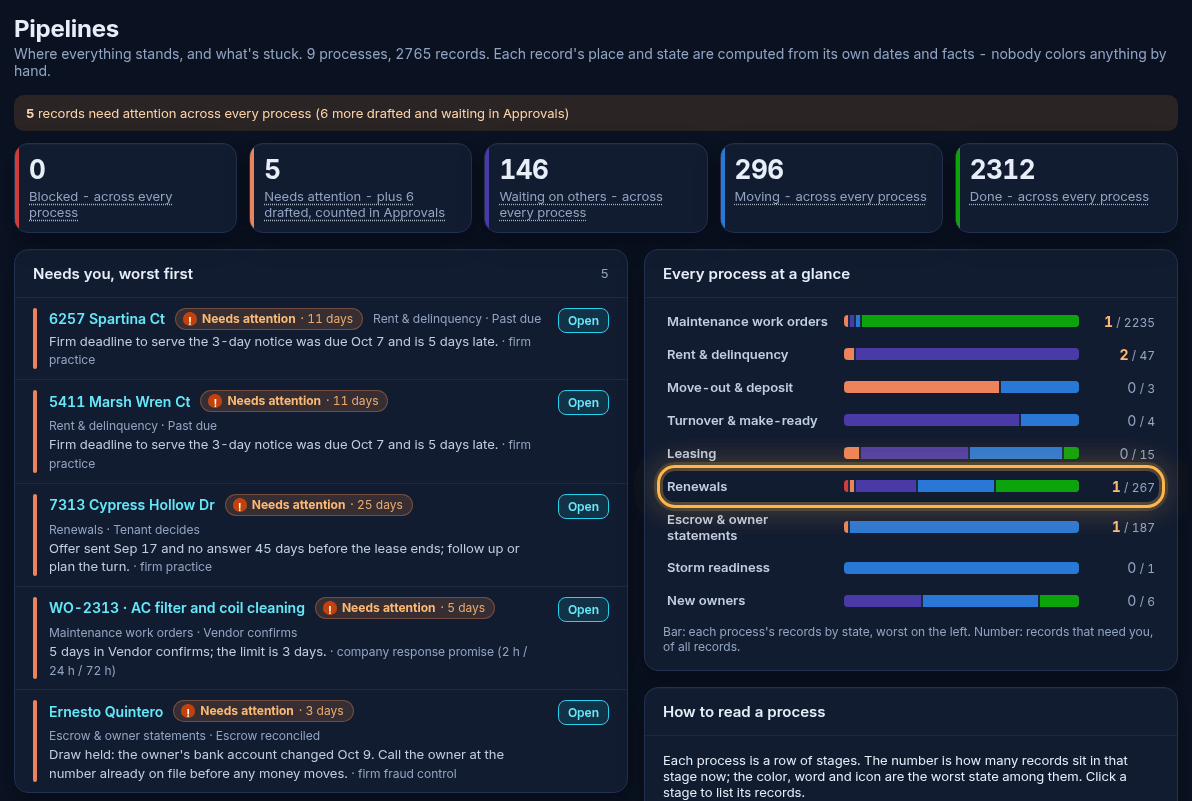Select the Blocked summary card
The width and height of the screenshot is (1192, 801).
pyautogui.click(x=125, y=188)
